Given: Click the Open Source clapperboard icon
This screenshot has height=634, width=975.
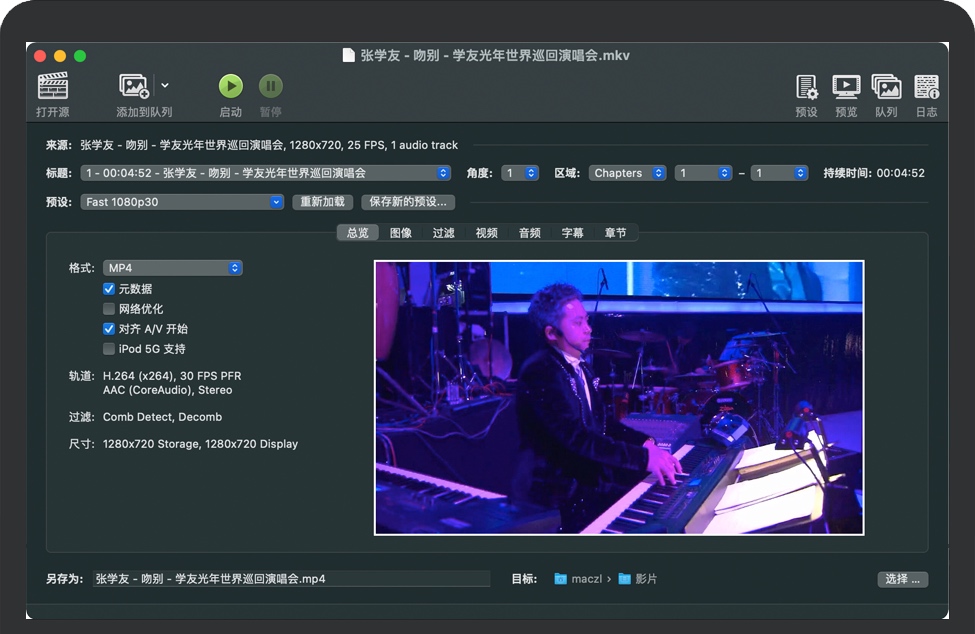Looking at the screenshot, I should click(53, 87).
